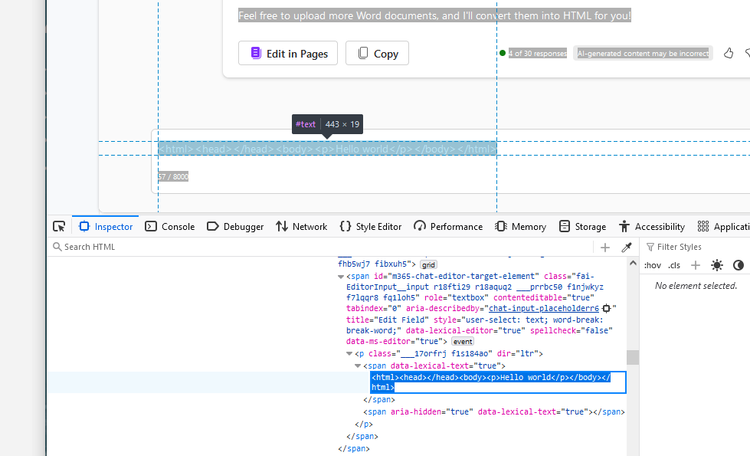Toggle the :hov pseudo-class panel

pos(652,265)
